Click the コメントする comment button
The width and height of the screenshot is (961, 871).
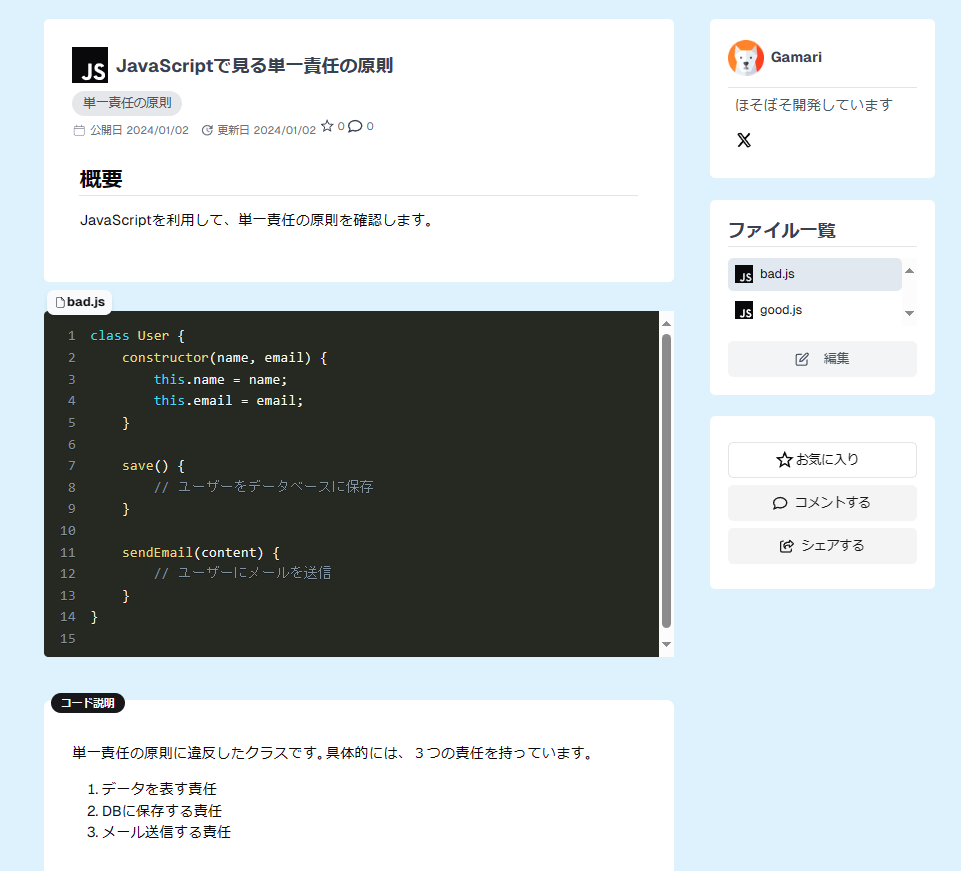822,503
